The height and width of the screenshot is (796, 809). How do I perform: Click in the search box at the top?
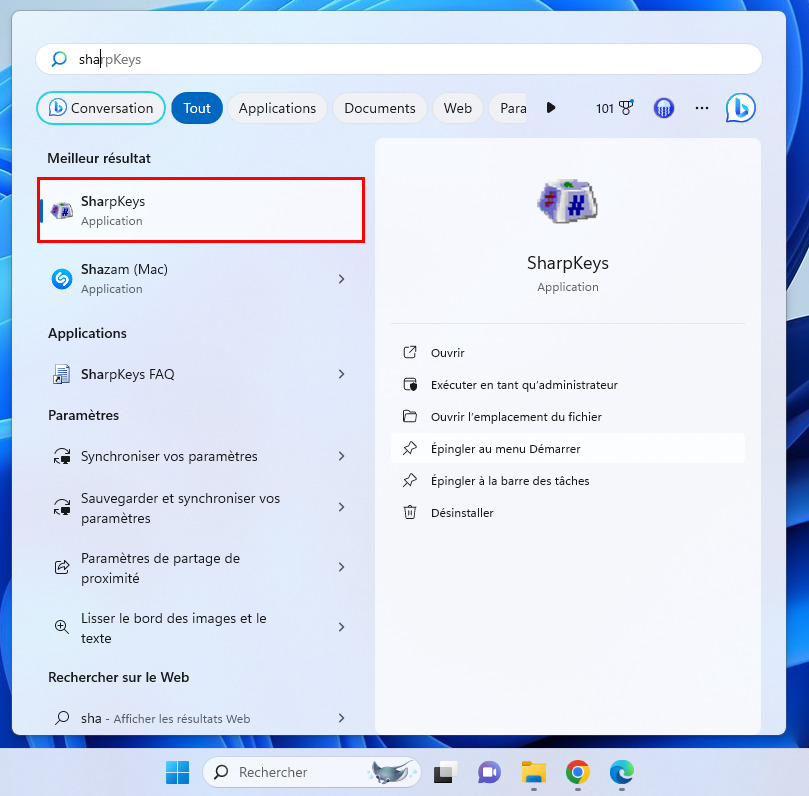[x=399, y=59]
